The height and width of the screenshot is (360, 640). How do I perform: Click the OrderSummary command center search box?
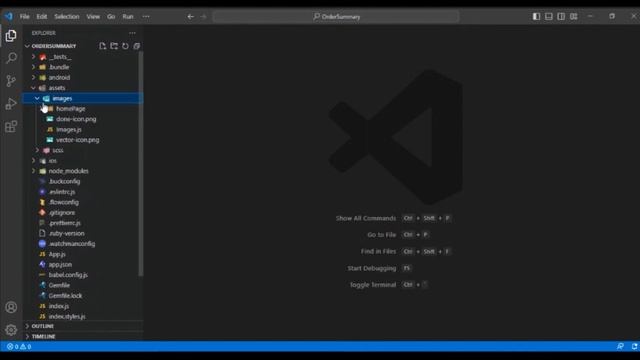(336, 17)
